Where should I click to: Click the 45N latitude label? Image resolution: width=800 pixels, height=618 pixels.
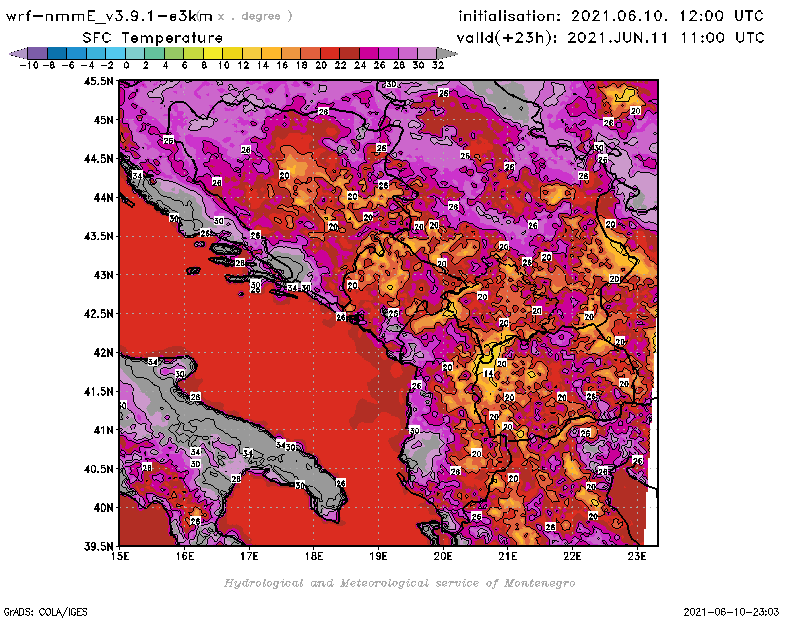pos(103,119)
